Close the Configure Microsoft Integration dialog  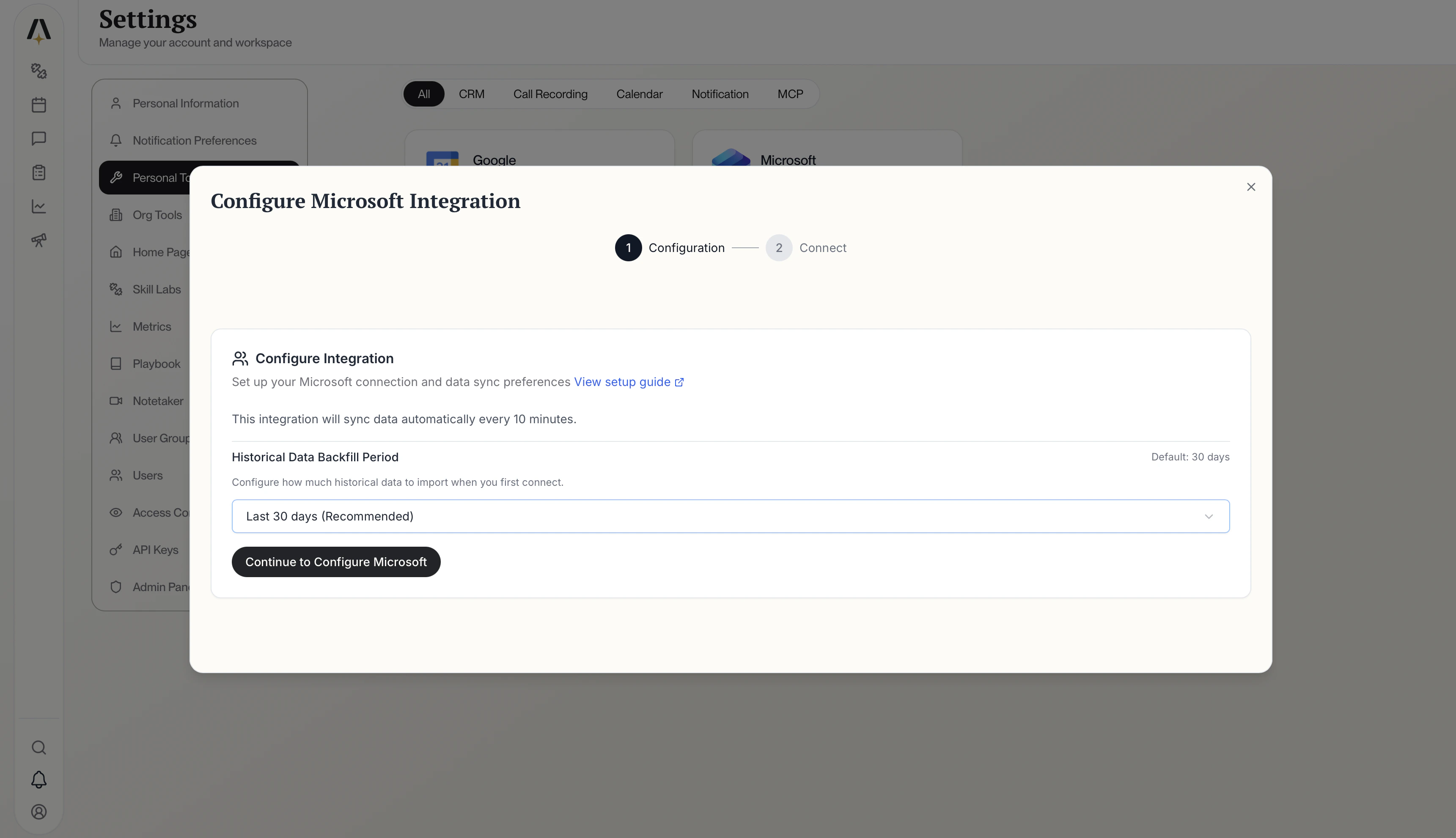(x=1251, y=187)
